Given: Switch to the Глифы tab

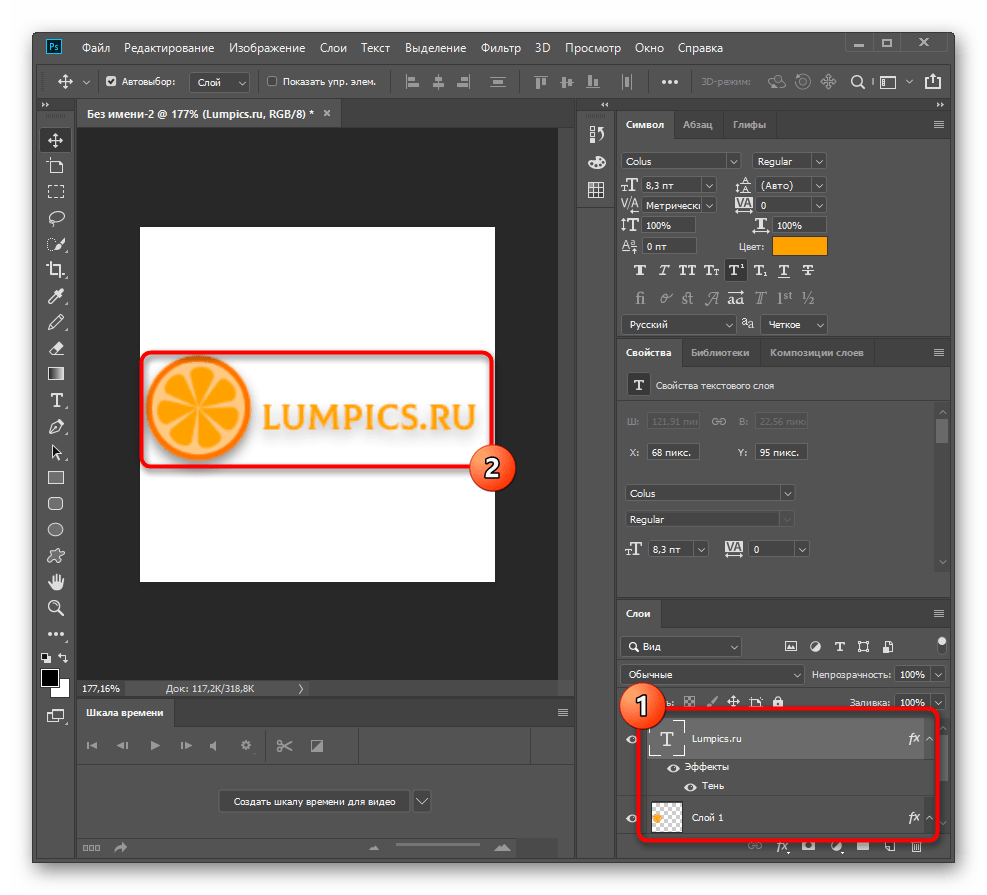Looking at the screenshot, I should click(749, 125).
